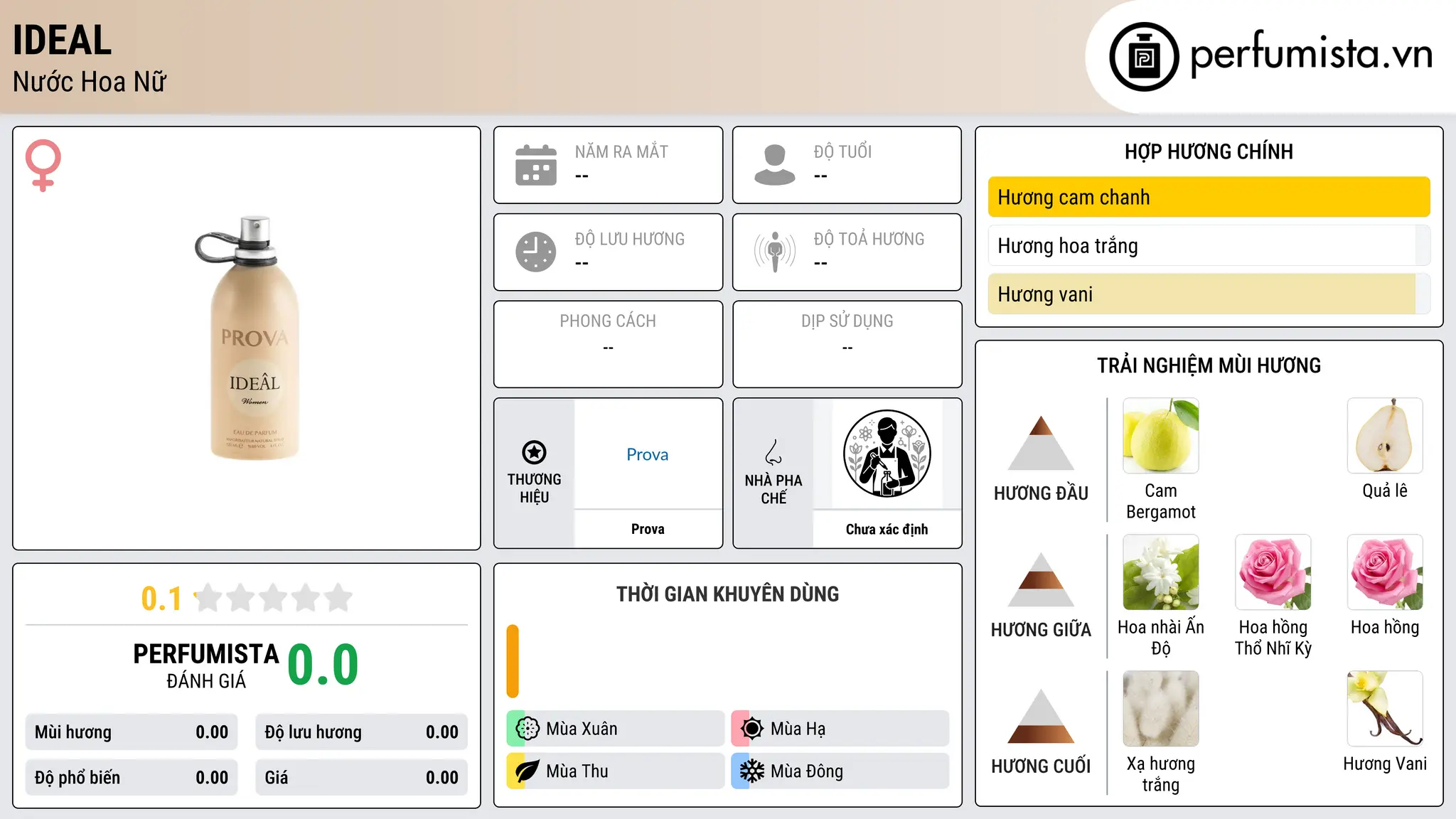Click the sillage icon beside Độ Toả Hương
Screen dimensions: 1456x819
(x=775, y=252)
